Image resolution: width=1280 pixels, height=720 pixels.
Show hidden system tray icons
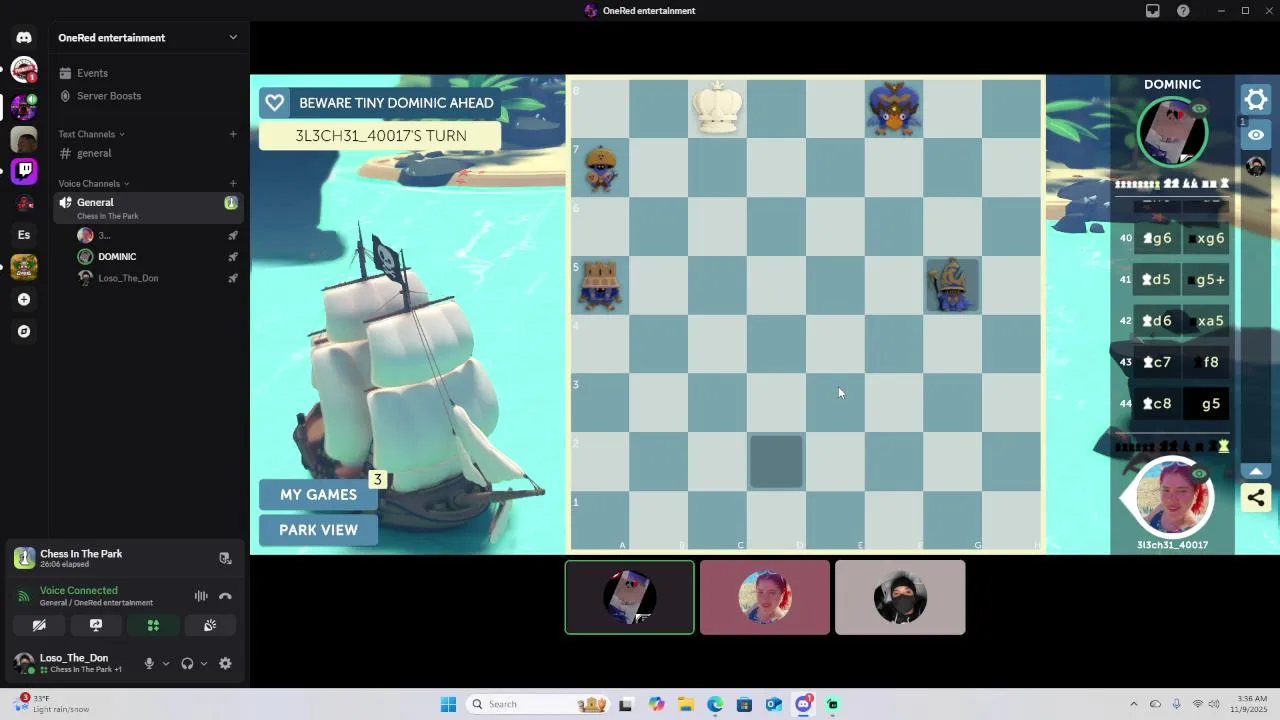(1133, 704)
